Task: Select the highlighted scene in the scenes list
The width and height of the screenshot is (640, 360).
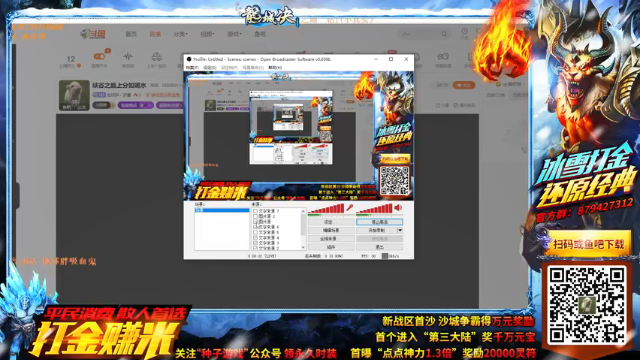Action: (222, 210)
